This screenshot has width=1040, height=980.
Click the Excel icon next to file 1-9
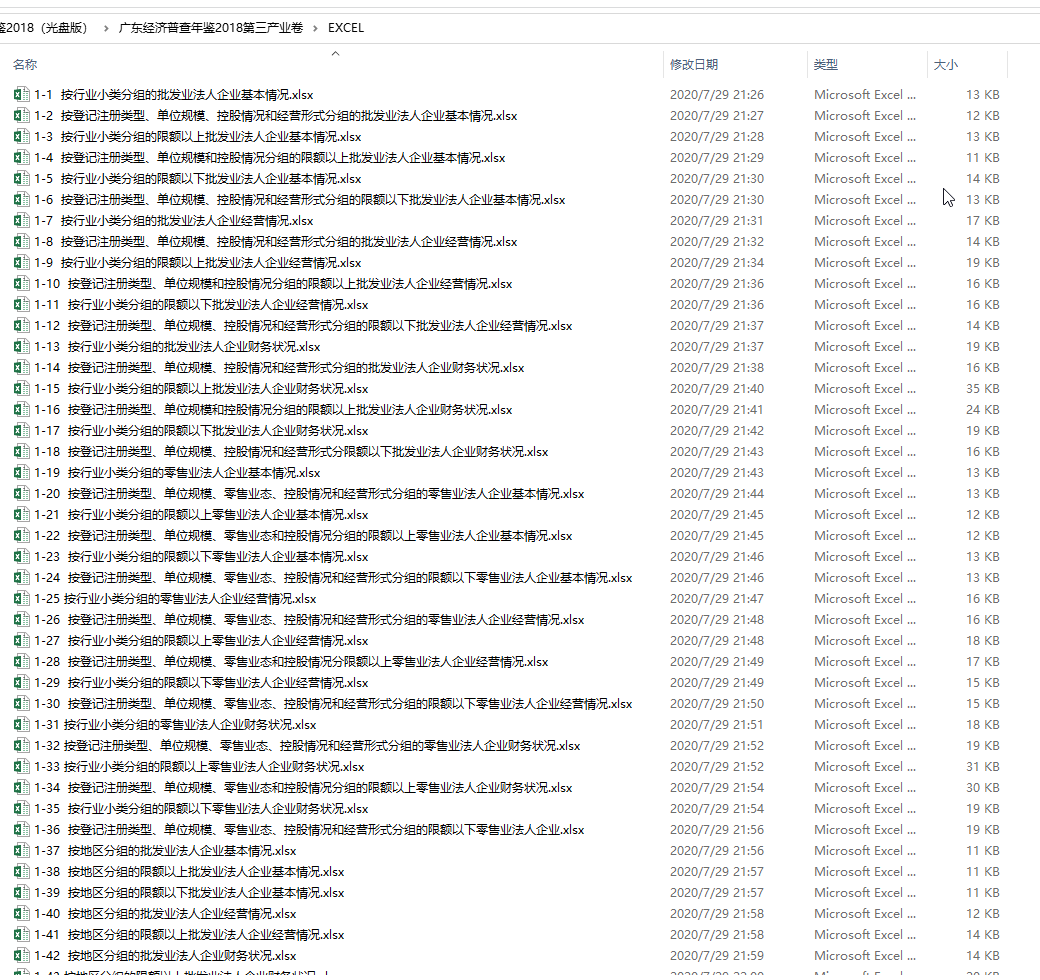click(x=21, y=263)
